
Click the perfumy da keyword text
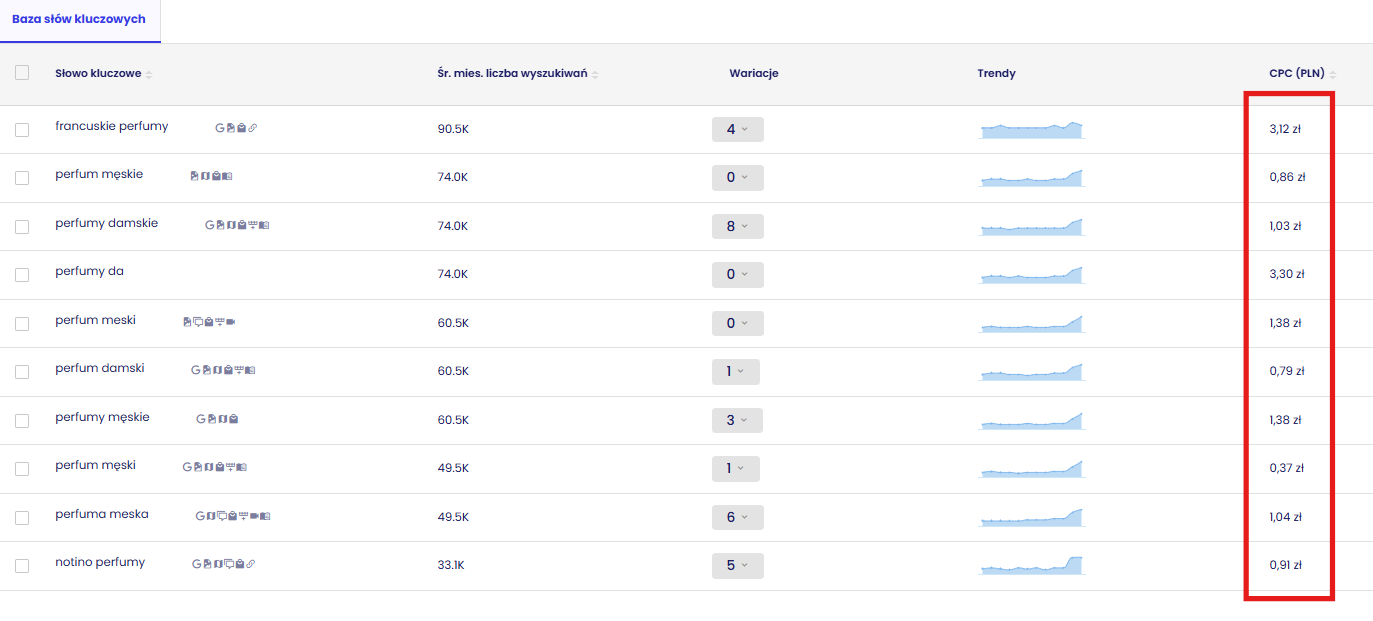[x=90, y=272]
